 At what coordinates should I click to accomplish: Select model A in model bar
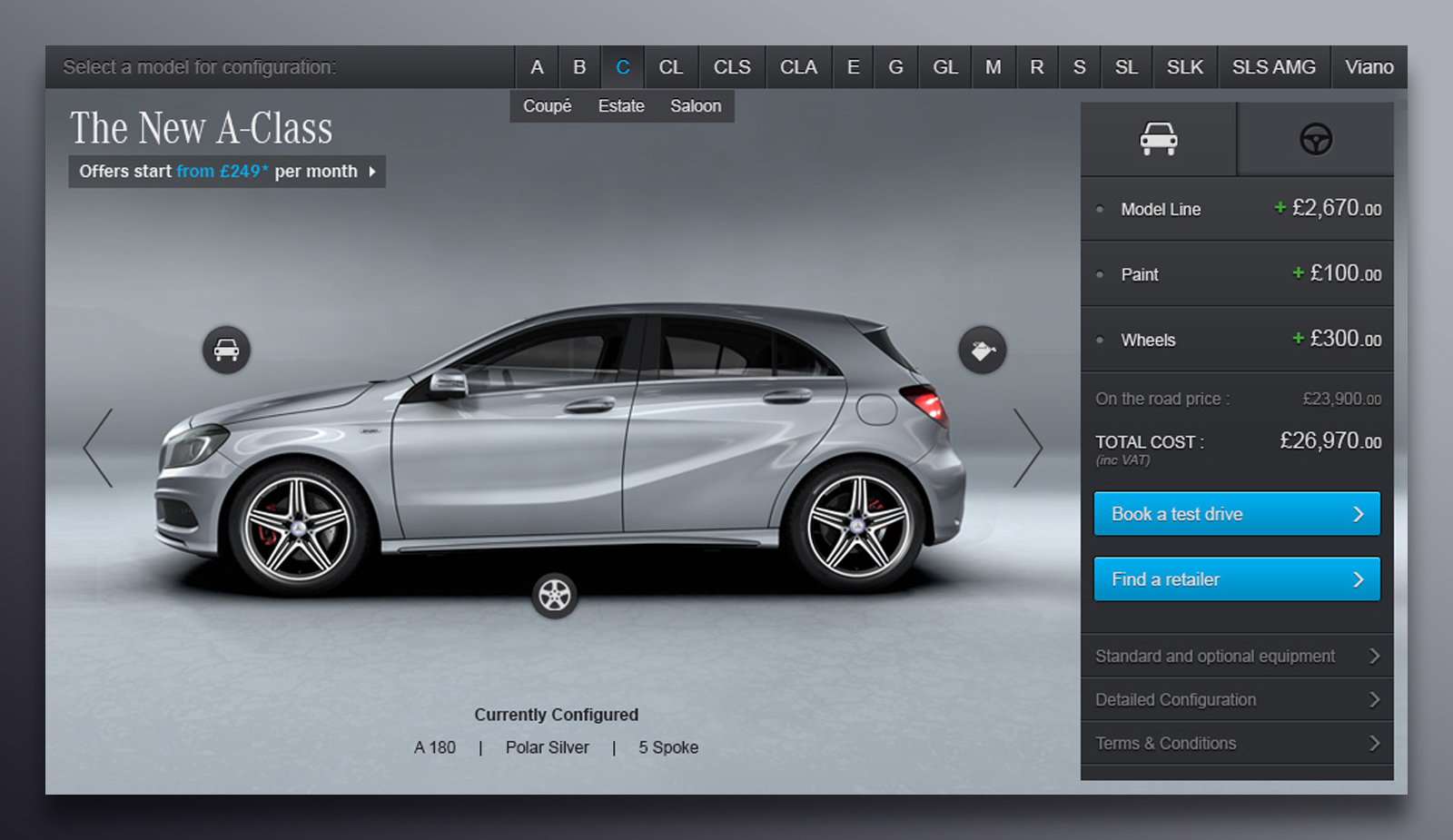tap(537, 67)
